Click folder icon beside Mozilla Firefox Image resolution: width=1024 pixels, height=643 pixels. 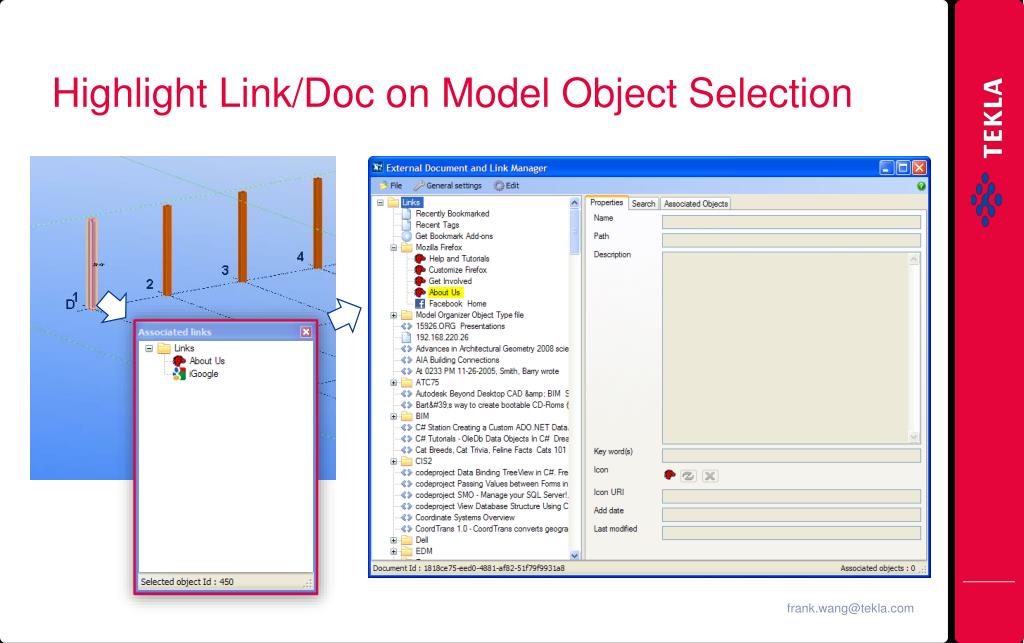406,247
